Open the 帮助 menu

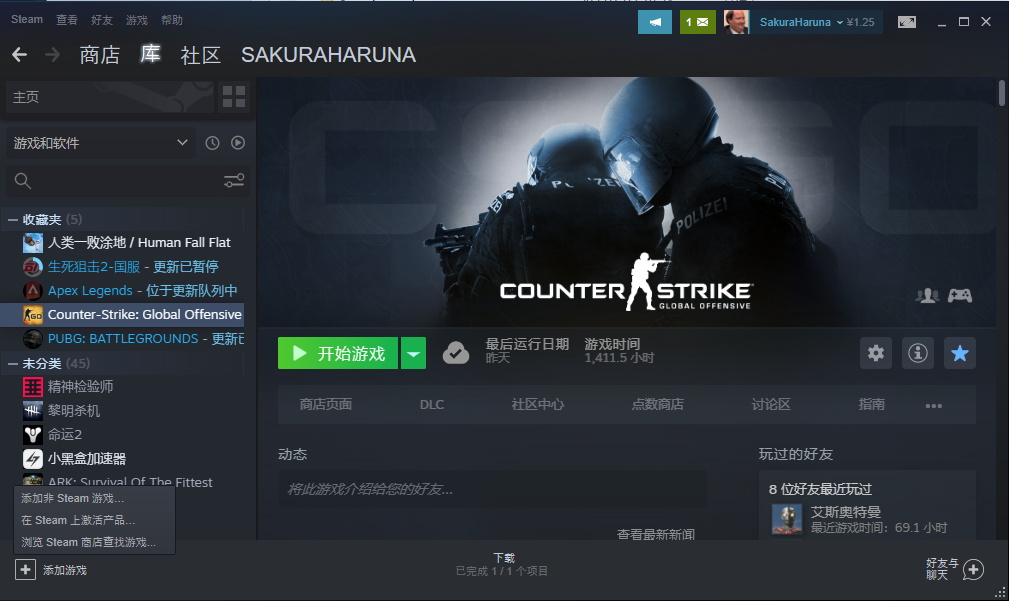point(172,20)
